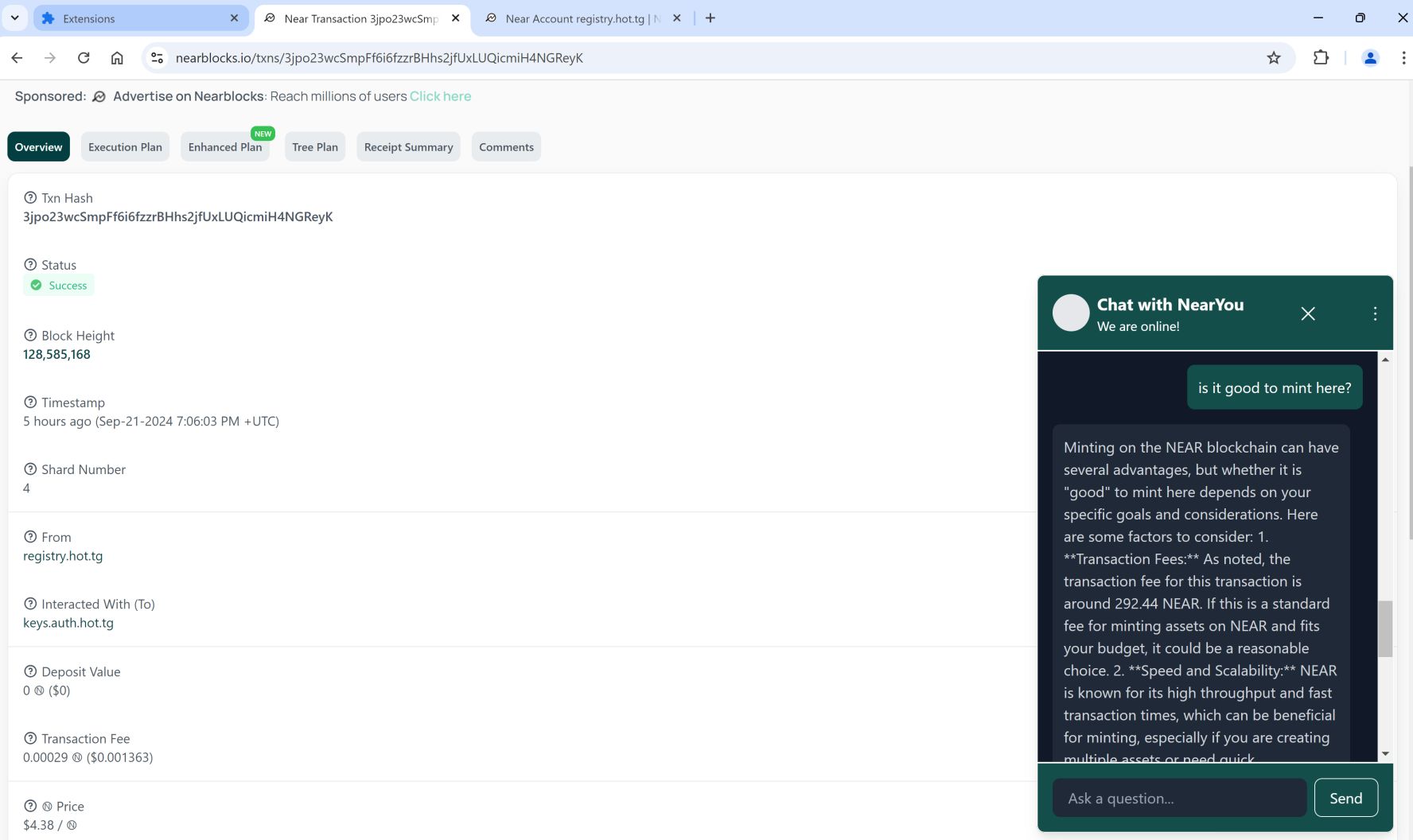
Task: Close the Near Transaction browser tab
Action: tap(456, 18)
